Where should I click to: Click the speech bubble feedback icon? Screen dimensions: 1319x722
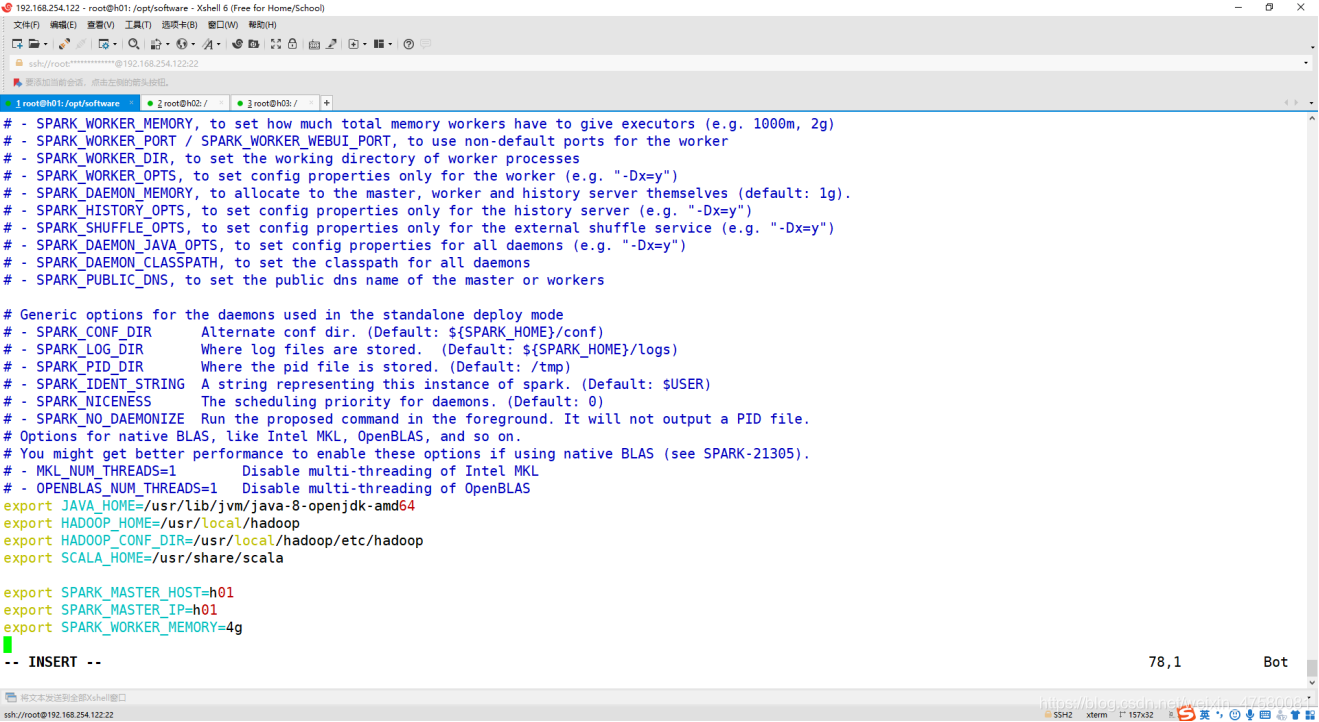[x=425, y=44]
